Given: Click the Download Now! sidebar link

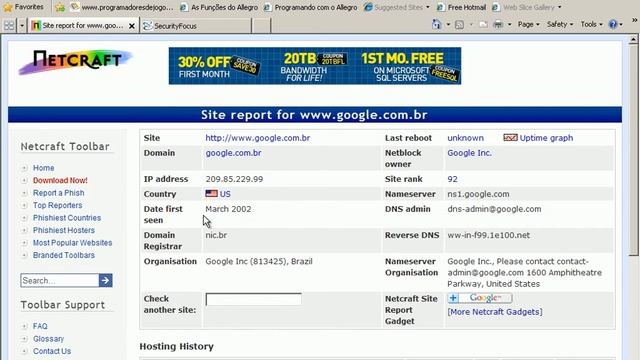Looking at the screenshot, I should 60,180.
